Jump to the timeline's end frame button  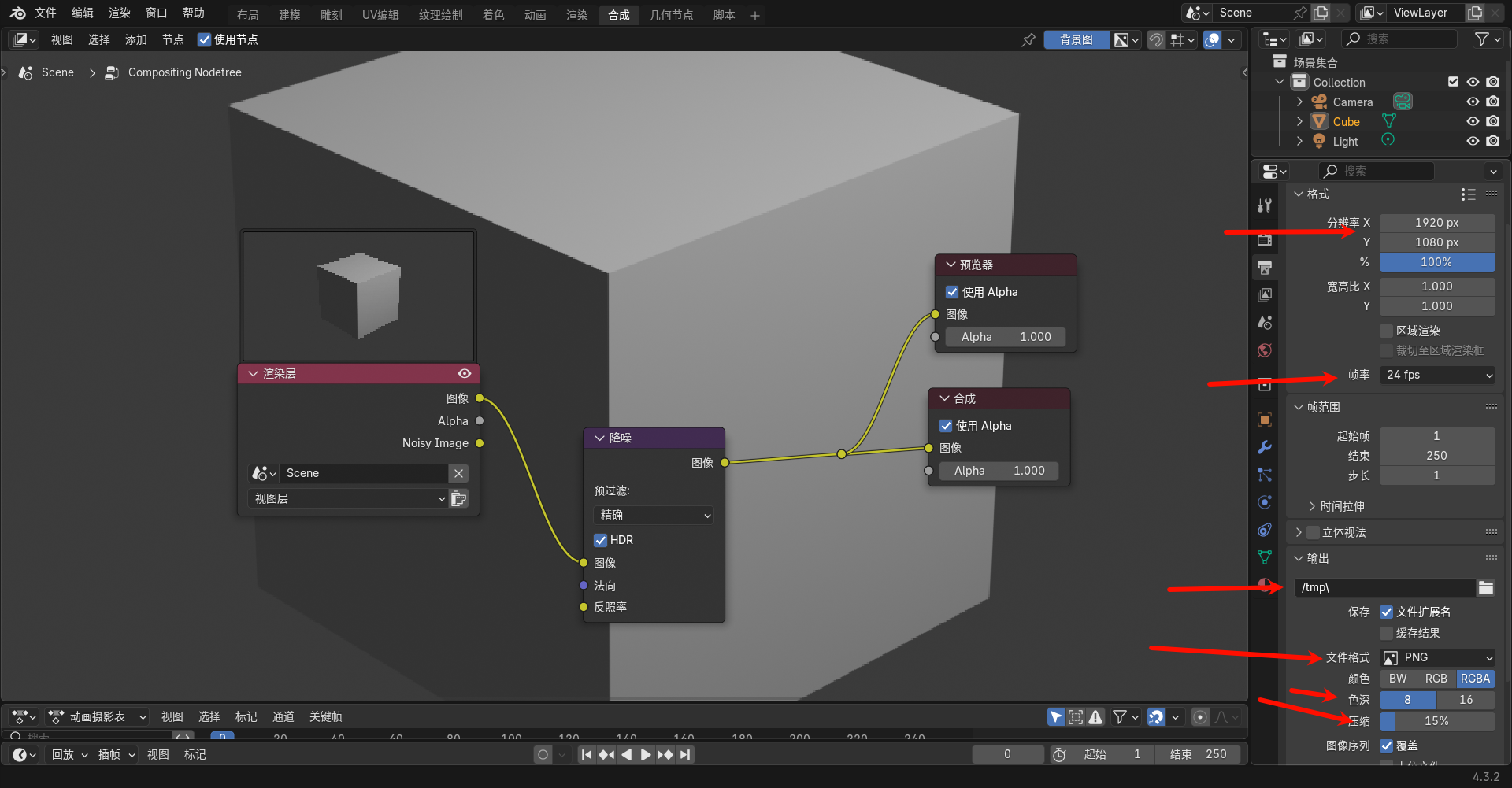coord(686,754)
